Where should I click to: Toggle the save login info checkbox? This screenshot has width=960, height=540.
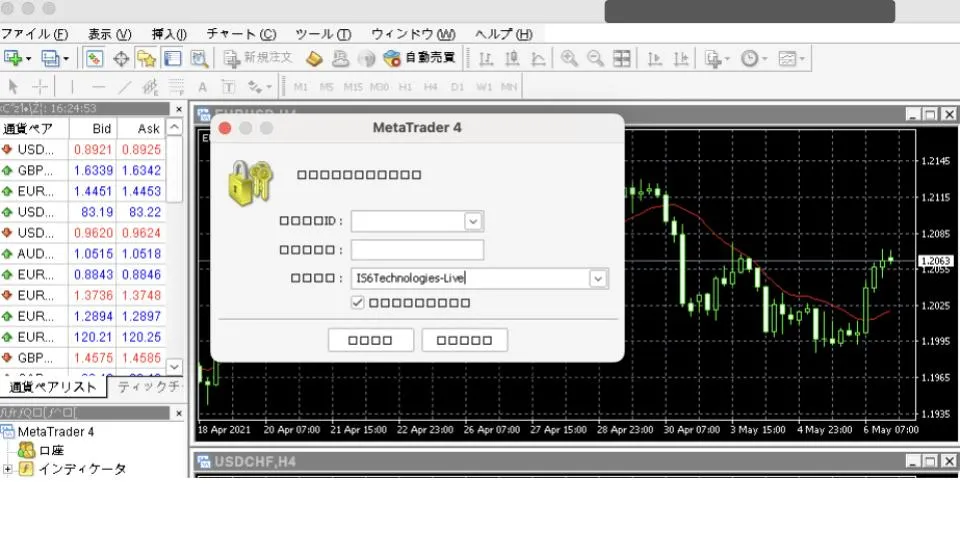point(358,302)
